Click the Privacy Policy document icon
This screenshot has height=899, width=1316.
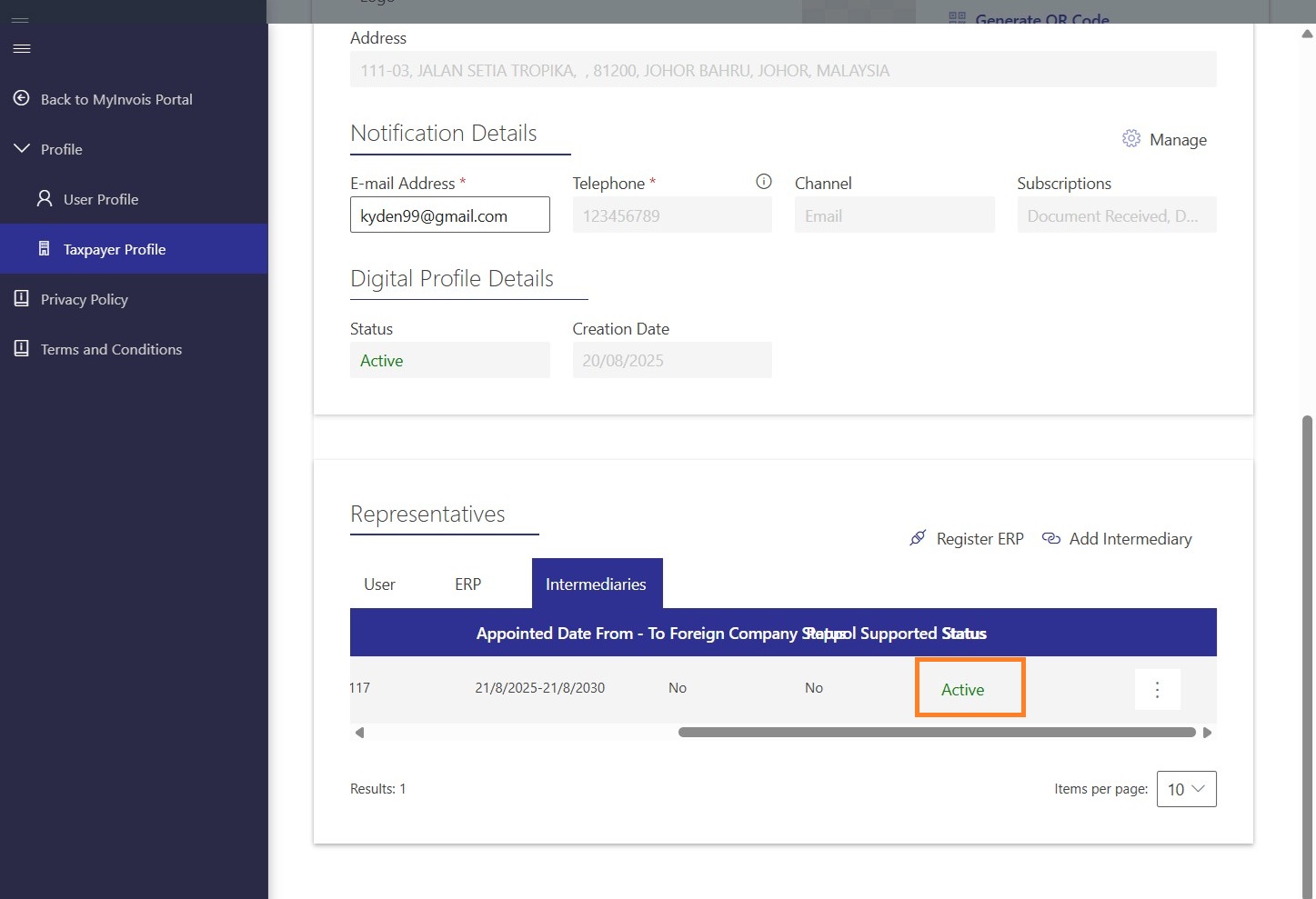click(x=22, y=298)
